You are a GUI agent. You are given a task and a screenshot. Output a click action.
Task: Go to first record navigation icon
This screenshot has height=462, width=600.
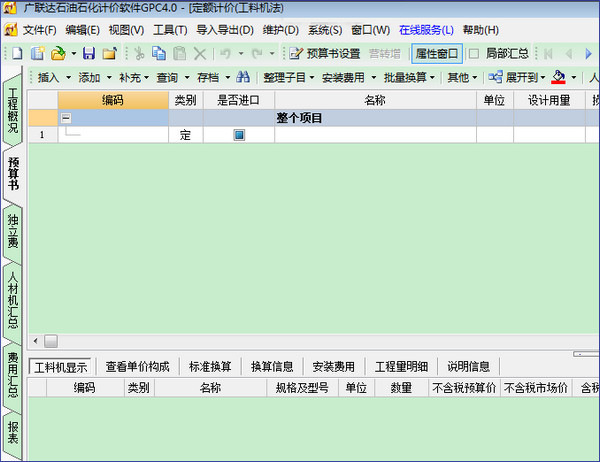(548, 54)
